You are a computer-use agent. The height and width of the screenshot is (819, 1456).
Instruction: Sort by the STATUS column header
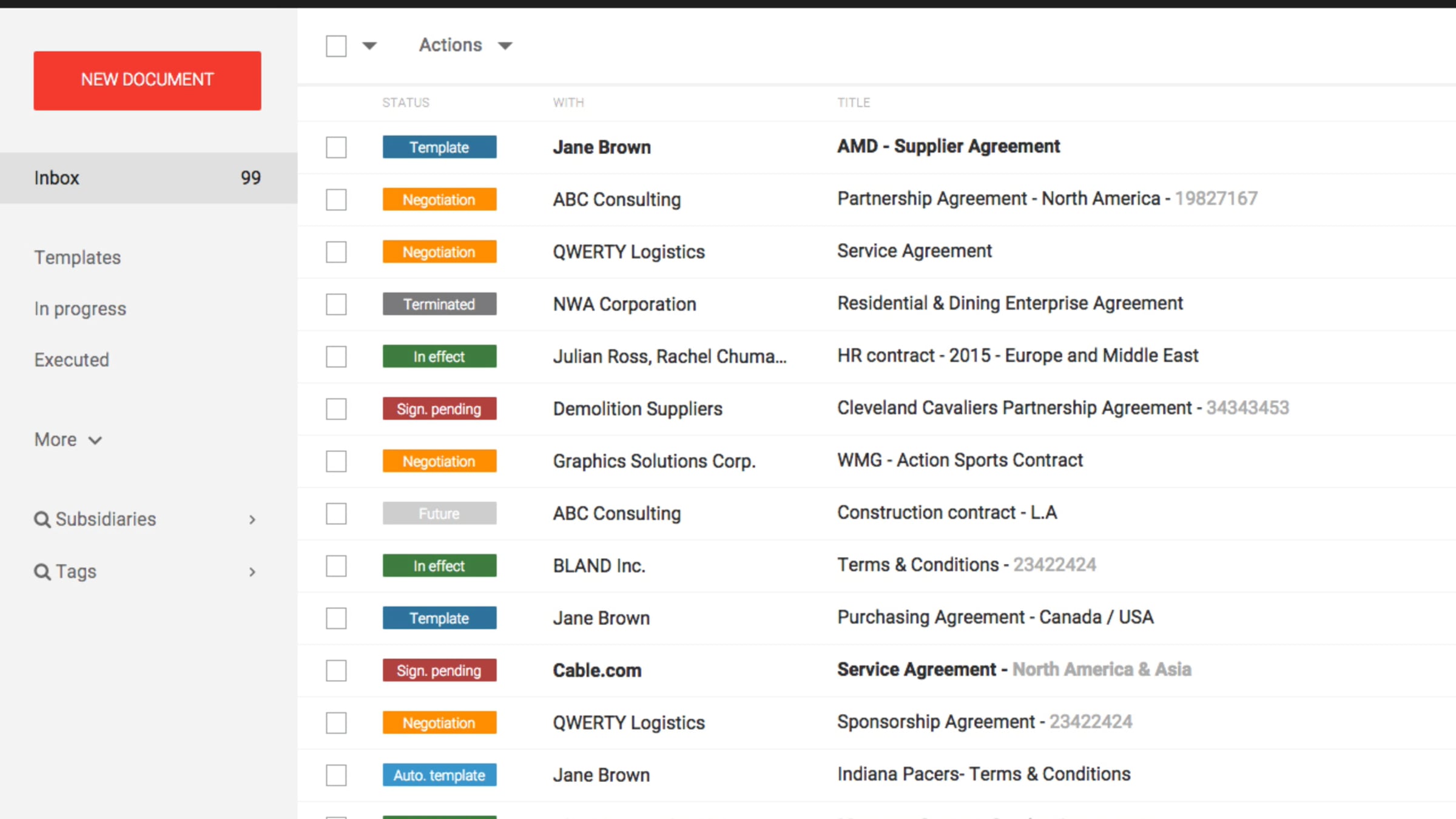(x=406, y=103)
